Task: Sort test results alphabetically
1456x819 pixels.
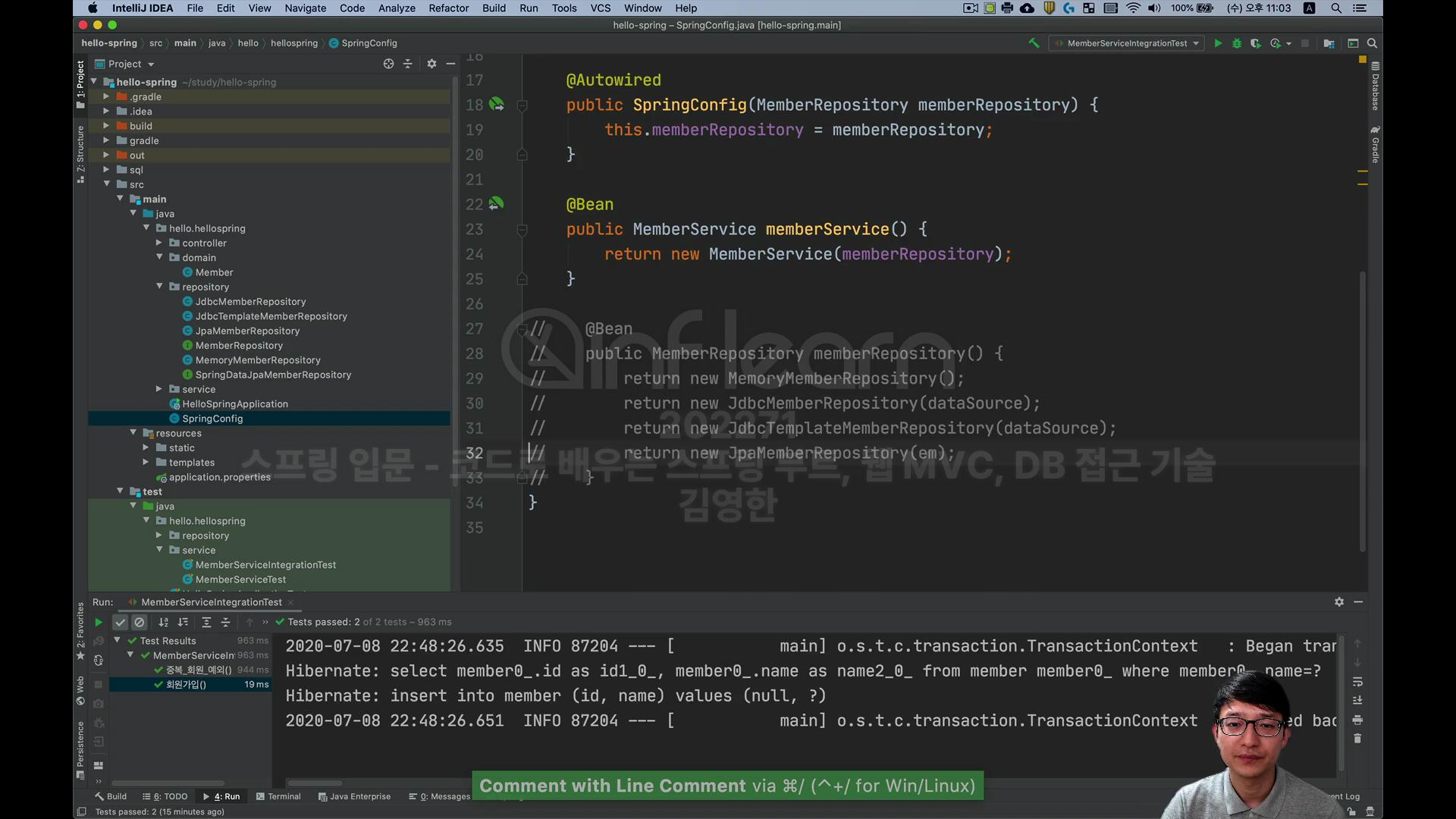Action: 164,622
